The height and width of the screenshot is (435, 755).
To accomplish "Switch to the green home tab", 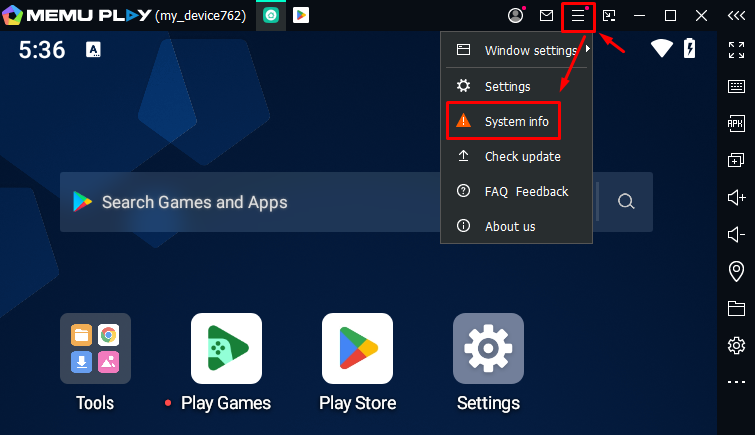I will pos(271,16).
